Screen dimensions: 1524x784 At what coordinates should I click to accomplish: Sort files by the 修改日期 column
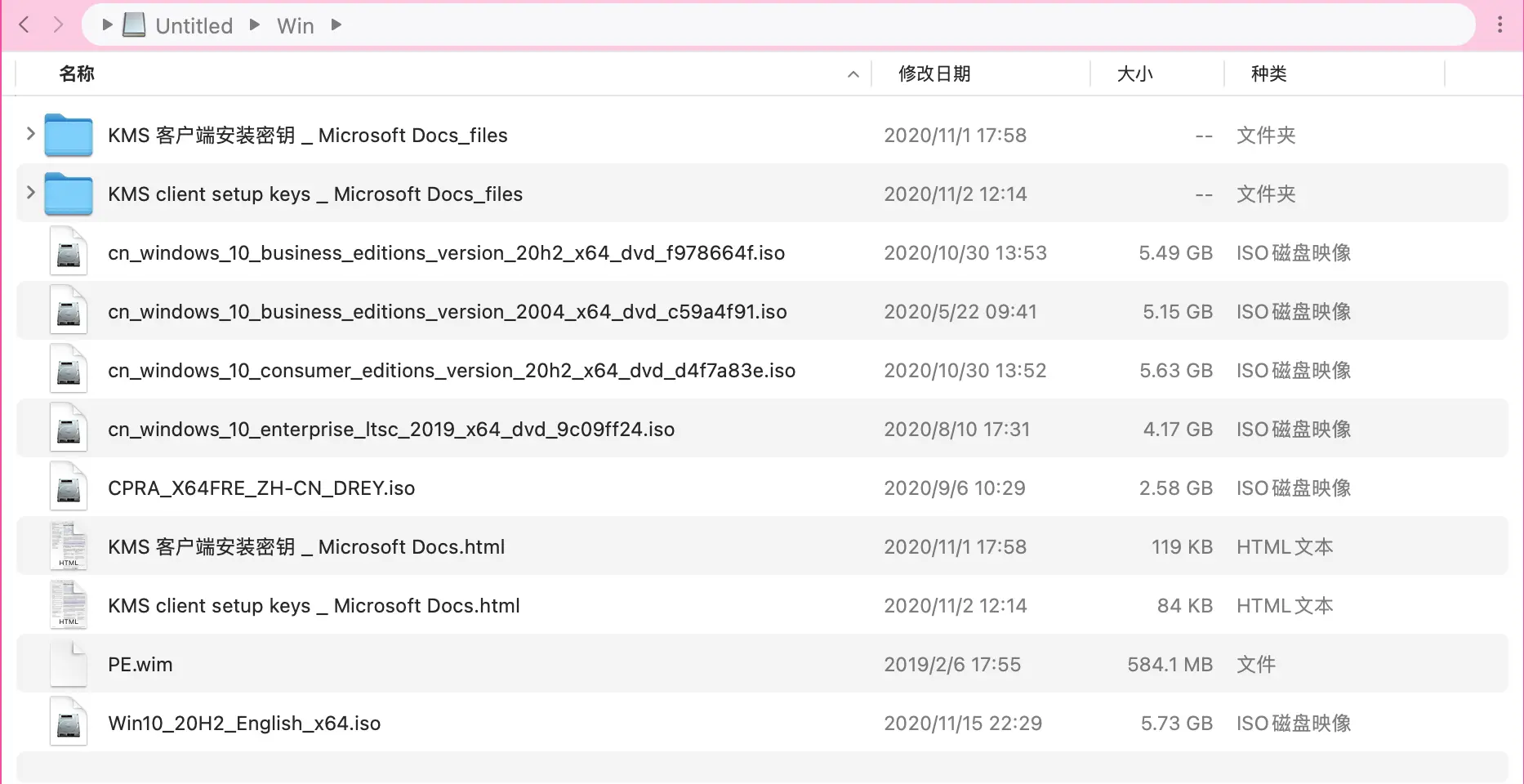tap(934, 74)
